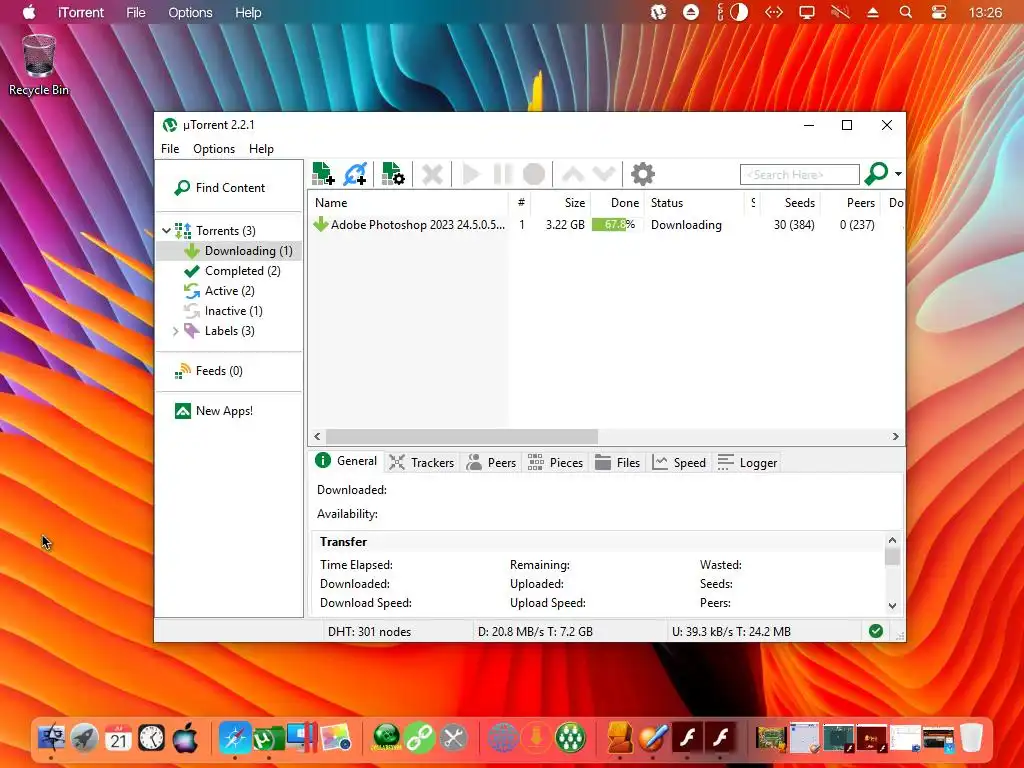Screen dimensions: 1024x768
Task: Sort by the Done column header
Action: tap(617, 203)
